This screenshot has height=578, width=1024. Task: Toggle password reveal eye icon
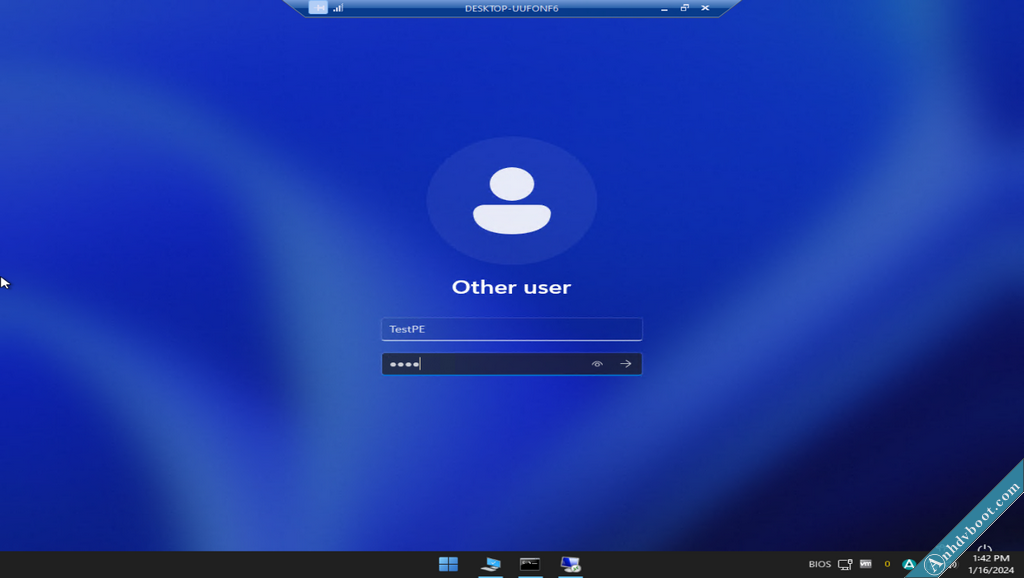[597, 364]
